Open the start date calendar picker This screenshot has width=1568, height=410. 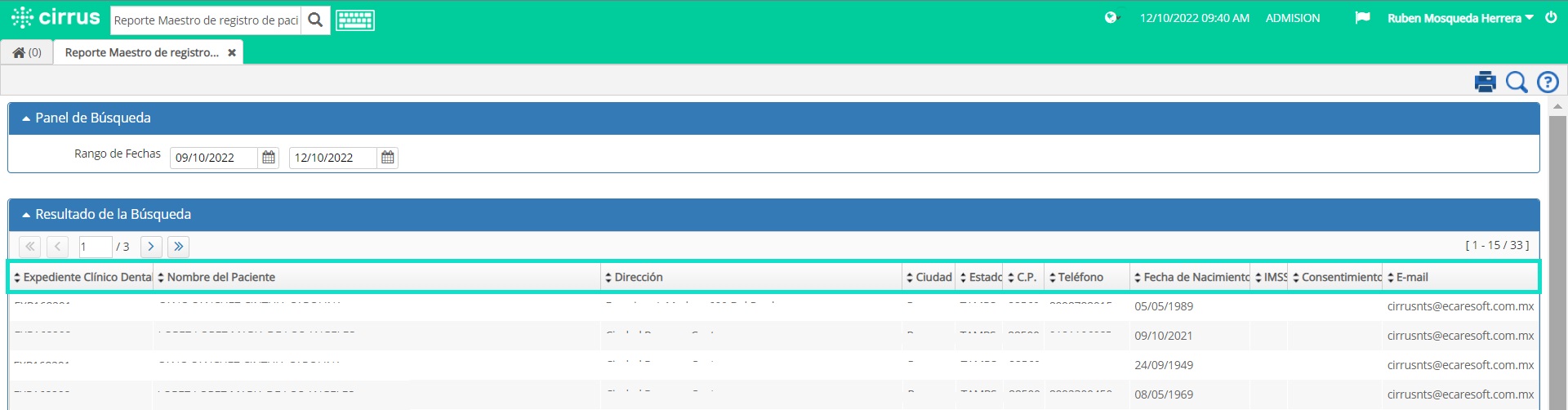(x=269, y=158)
